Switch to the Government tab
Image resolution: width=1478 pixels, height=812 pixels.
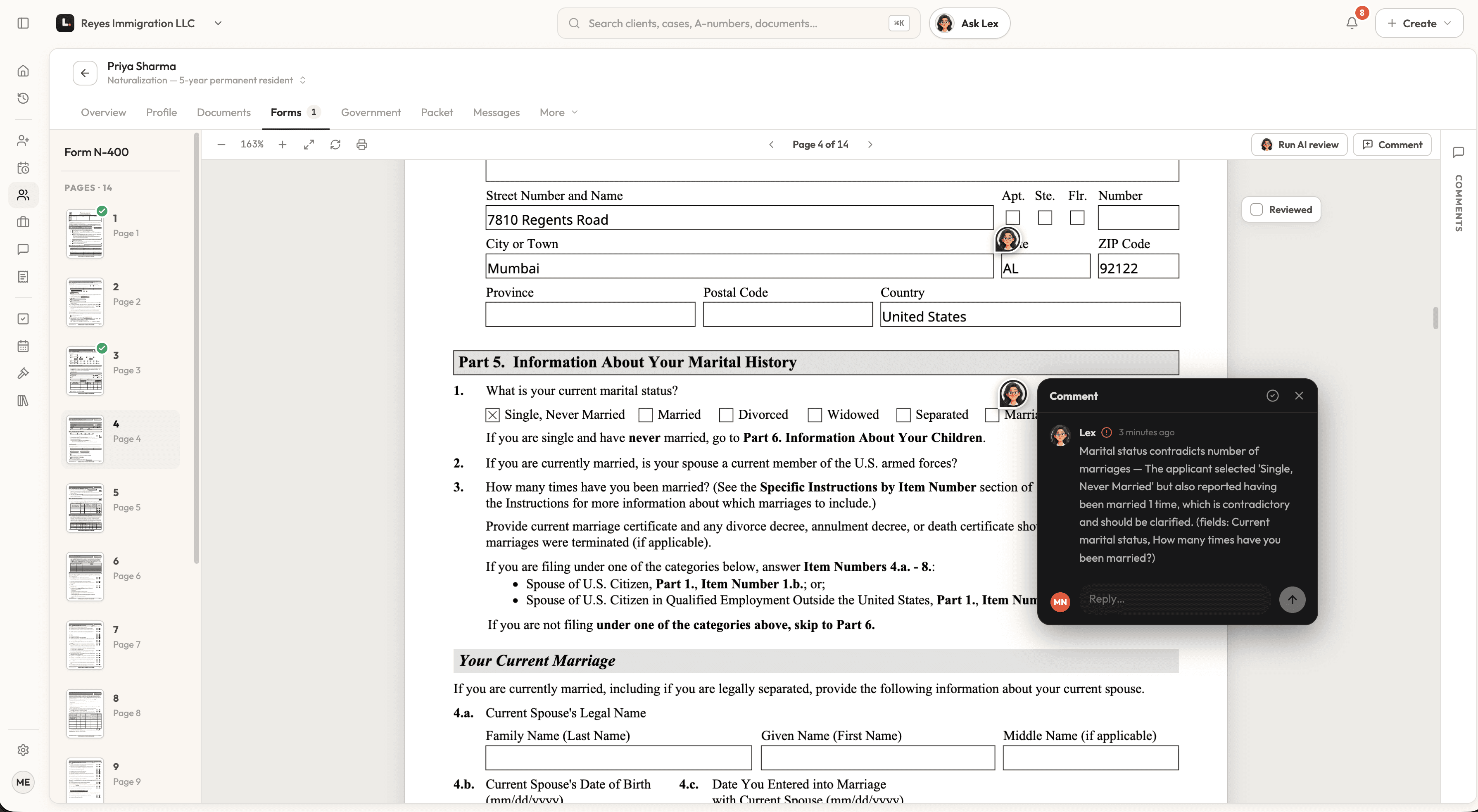pyautogui.click(x=371, y=112)
